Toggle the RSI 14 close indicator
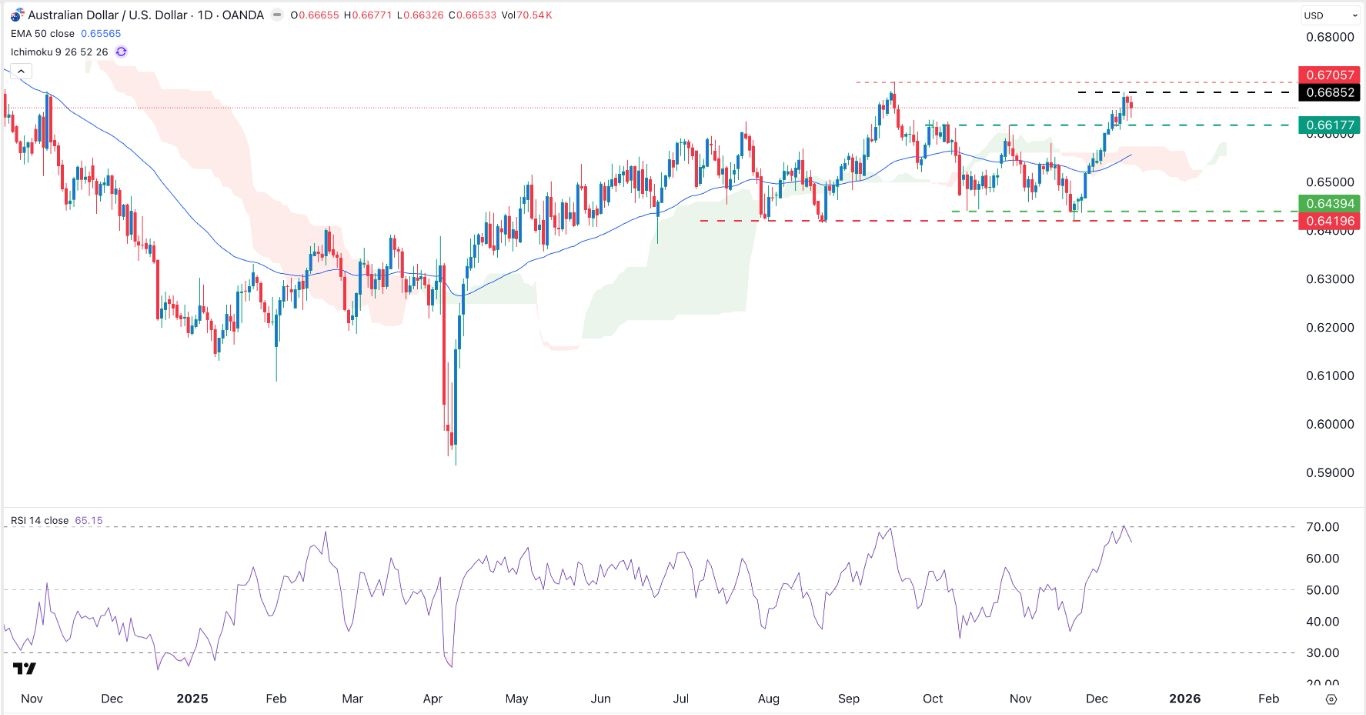The width and height of the screenshot is (1366, 715). 40,520
